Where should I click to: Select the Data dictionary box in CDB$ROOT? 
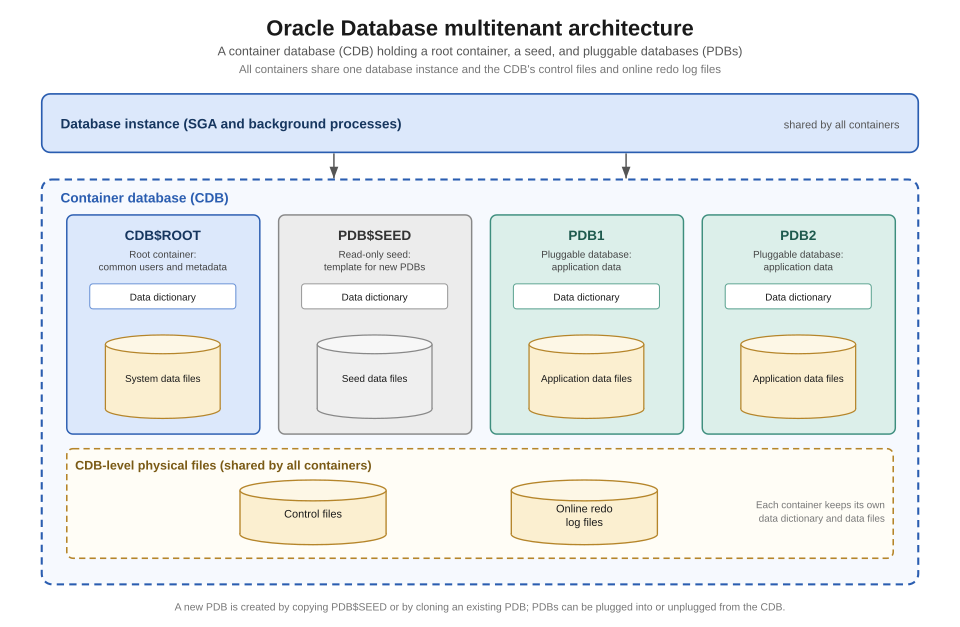pyautogui.click(x=163, y=296)
